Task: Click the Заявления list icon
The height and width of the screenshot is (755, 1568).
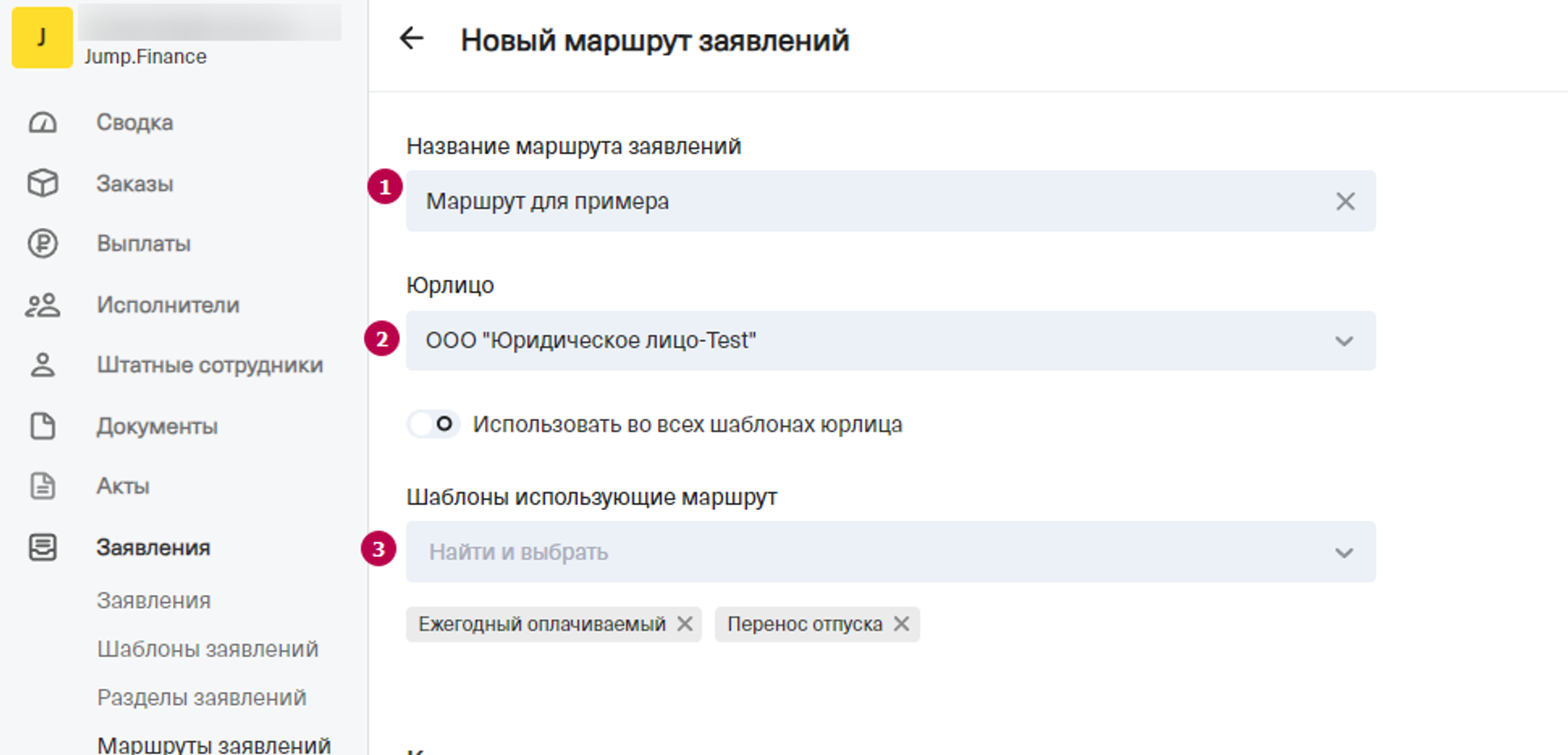Action: [43, 547]
